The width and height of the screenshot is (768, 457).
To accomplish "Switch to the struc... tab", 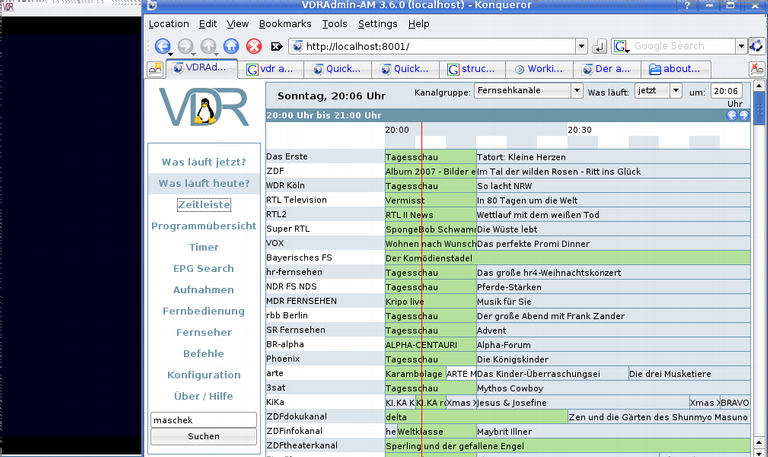I will point(473,69).
